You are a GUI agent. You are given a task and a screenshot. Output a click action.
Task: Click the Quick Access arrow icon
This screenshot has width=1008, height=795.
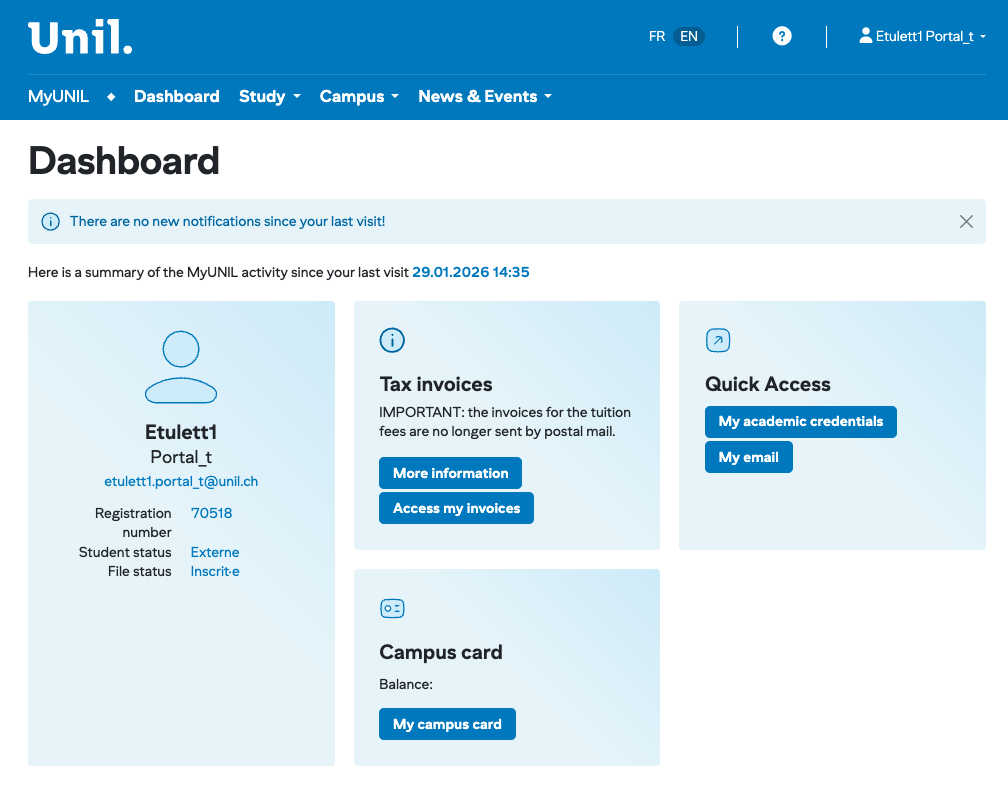click(718, 340)
